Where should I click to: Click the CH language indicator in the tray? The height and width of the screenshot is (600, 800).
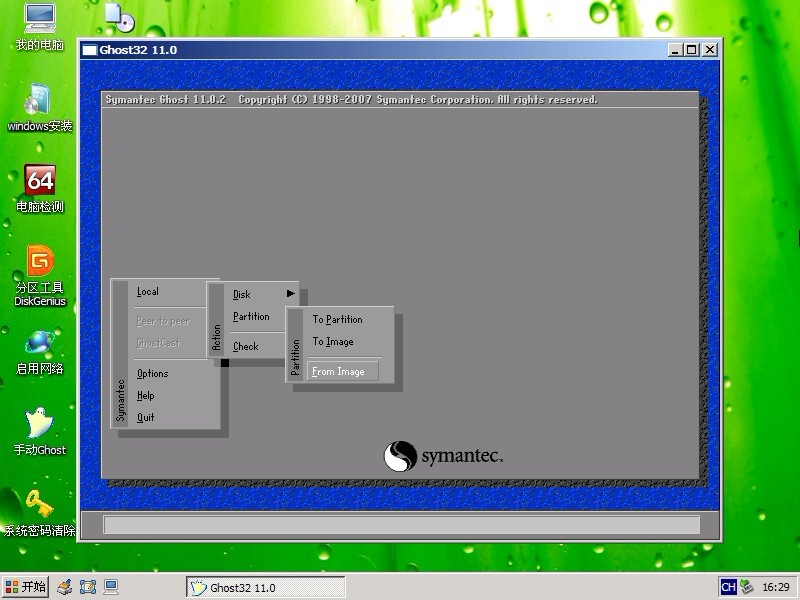[728, 587]
